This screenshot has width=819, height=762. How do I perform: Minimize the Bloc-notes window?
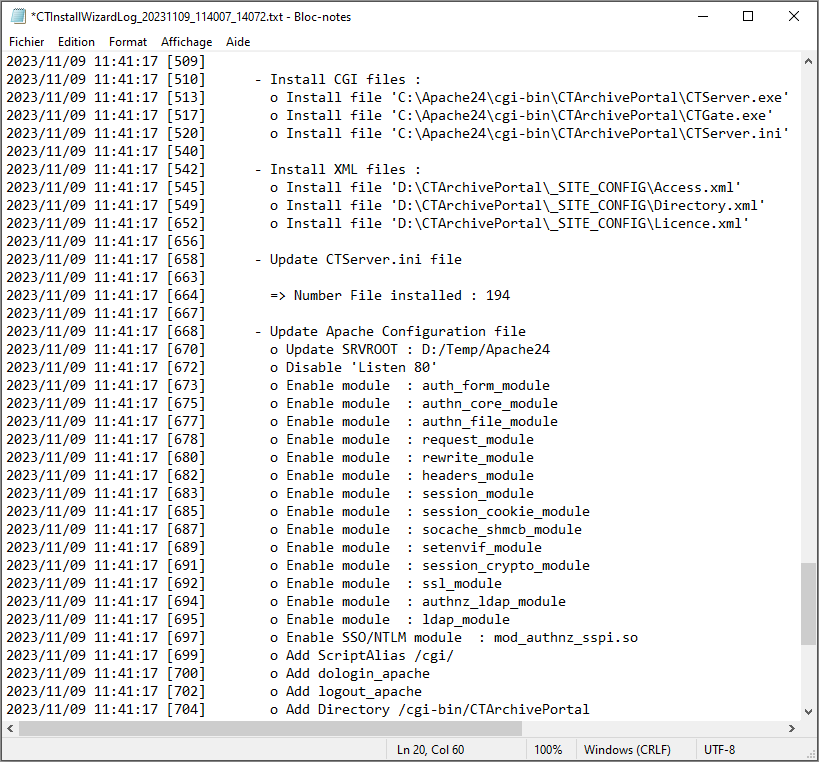coord(703,17)
